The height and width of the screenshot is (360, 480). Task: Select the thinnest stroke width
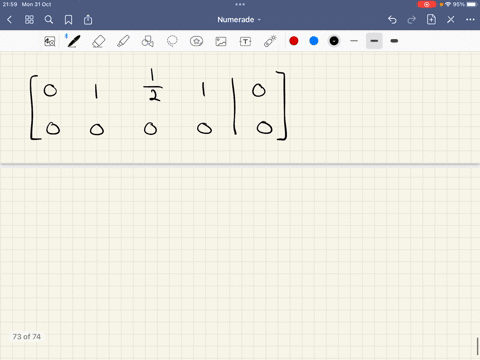(354, 41)
